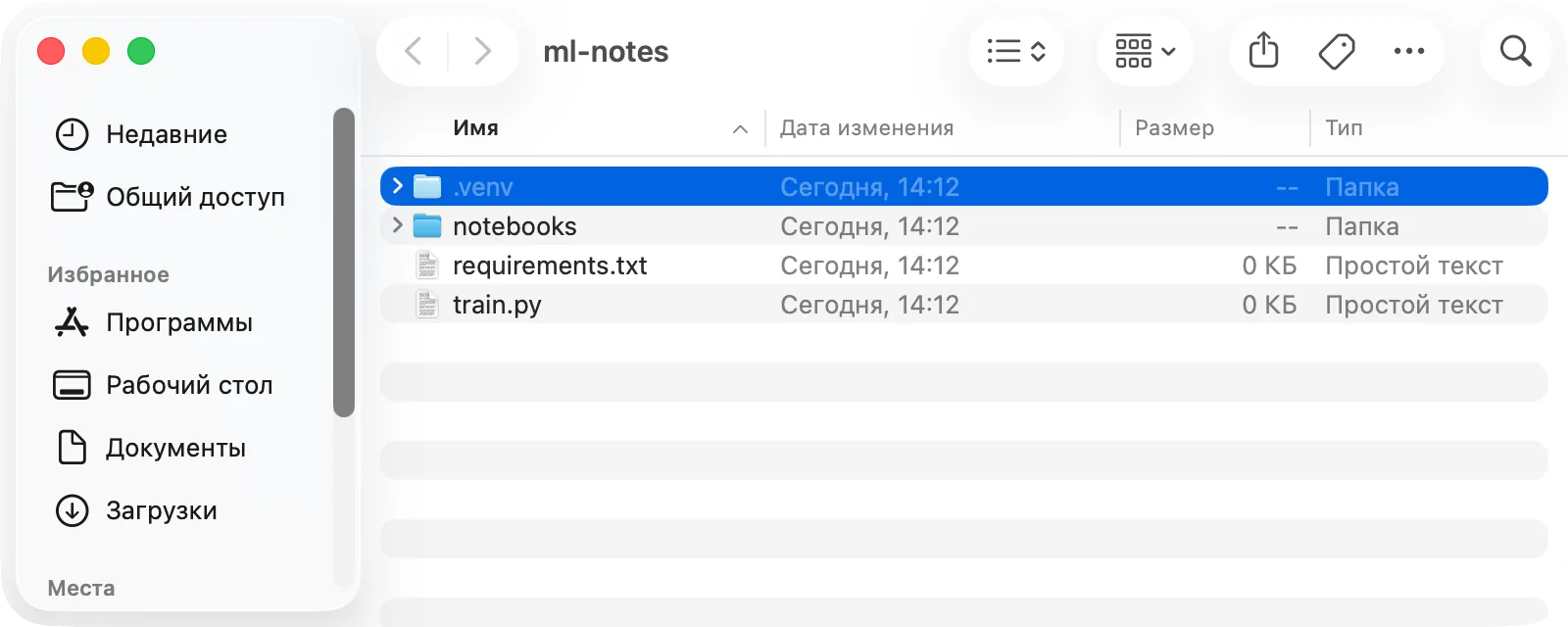Screen dimensions: 1568x627
Task: Click the Места section header
Action: tap(81, 588)
